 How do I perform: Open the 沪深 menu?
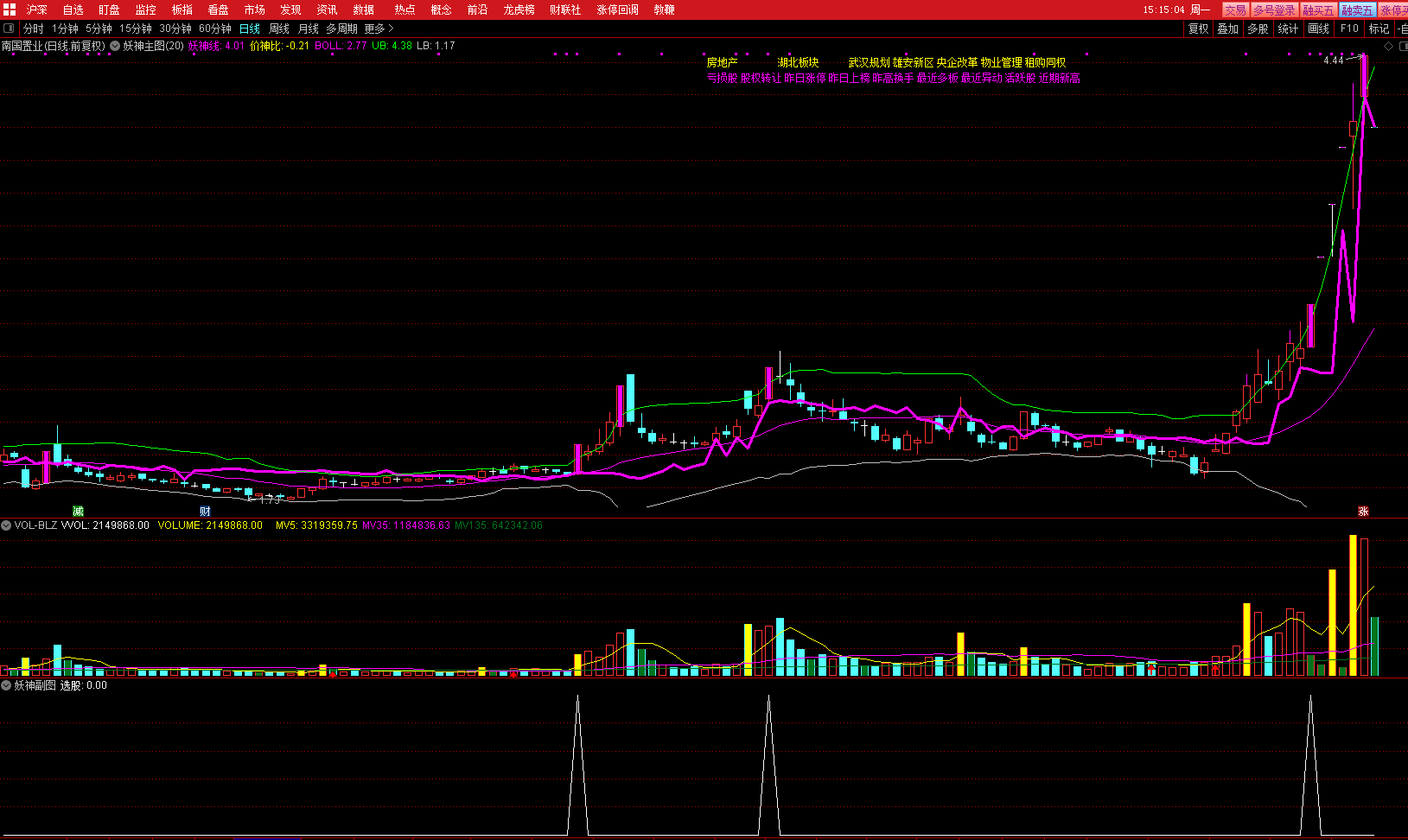(37, 10)
